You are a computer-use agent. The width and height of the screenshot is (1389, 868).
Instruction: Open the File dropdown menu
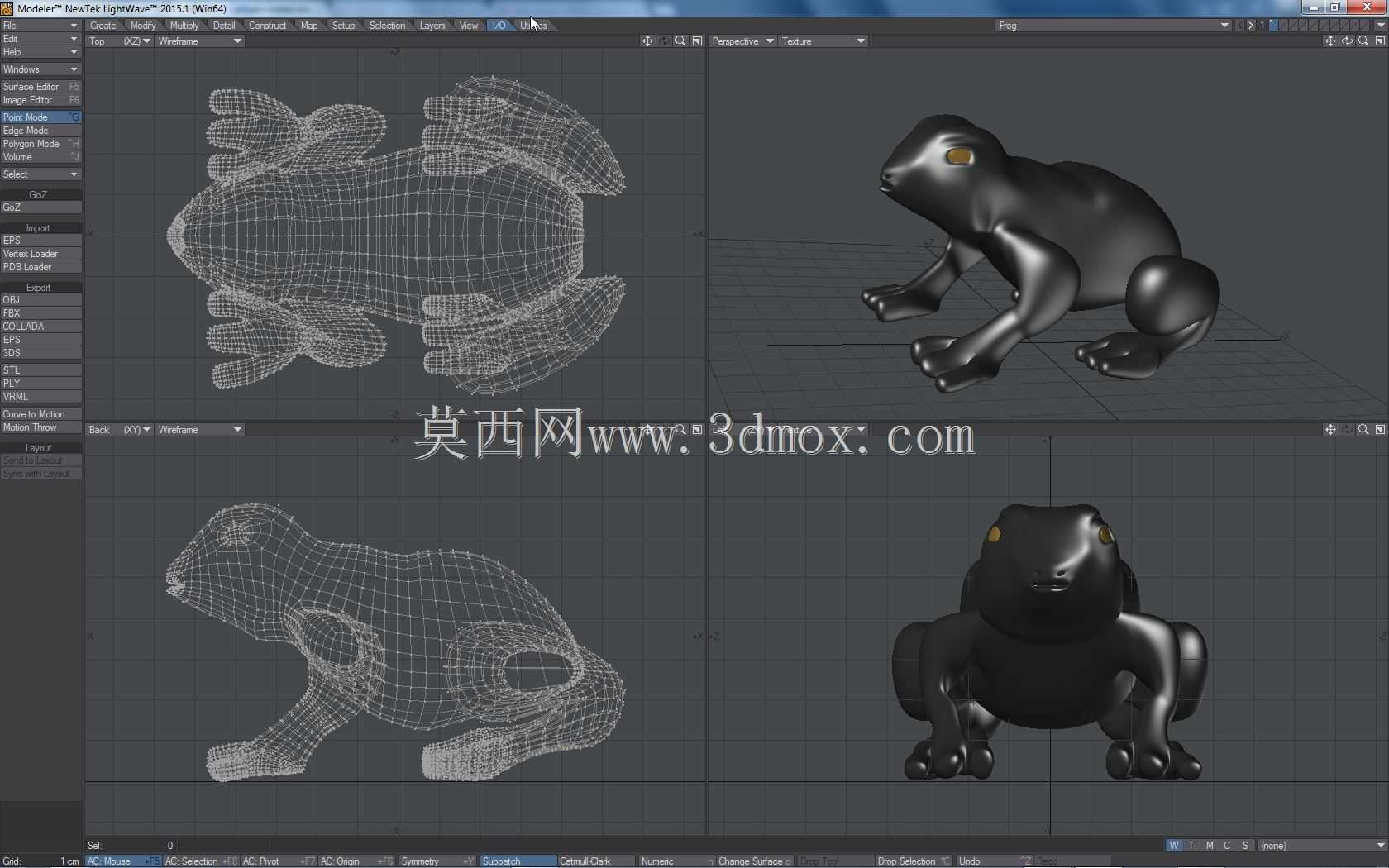(41, 26)
